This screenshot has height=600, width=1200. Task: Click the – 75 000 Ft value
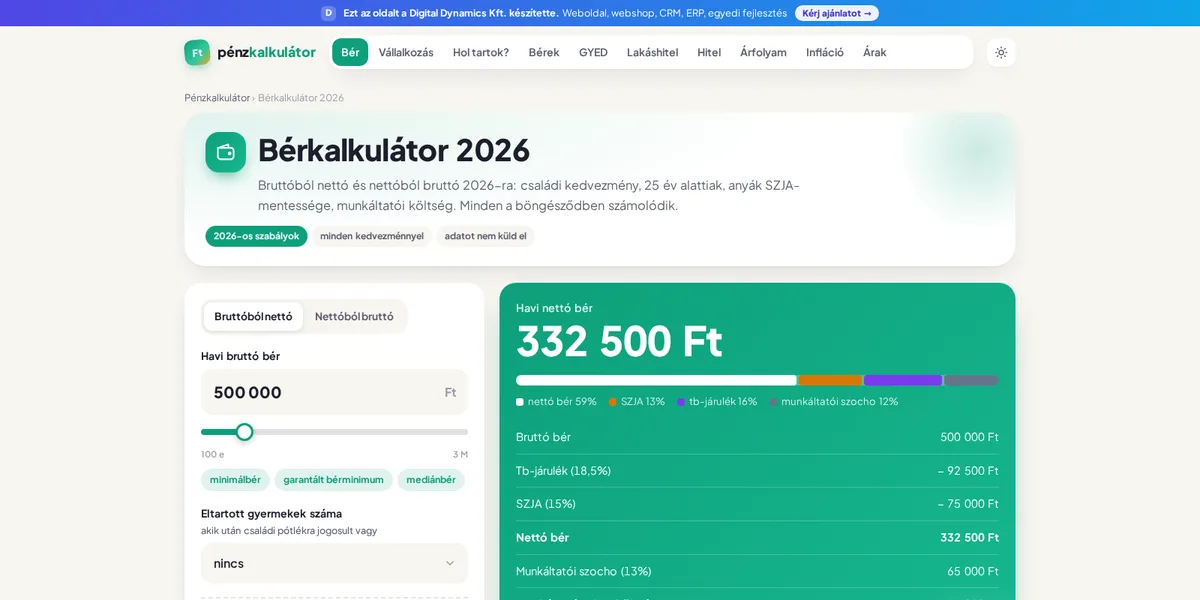(x=968, y=504)
